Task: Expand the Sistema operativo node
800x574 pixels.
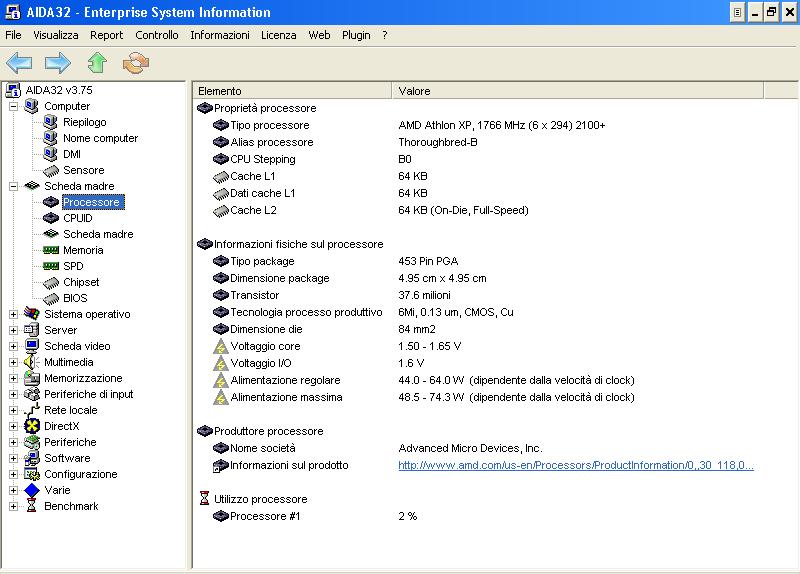Action: click(x=13, y=314)
